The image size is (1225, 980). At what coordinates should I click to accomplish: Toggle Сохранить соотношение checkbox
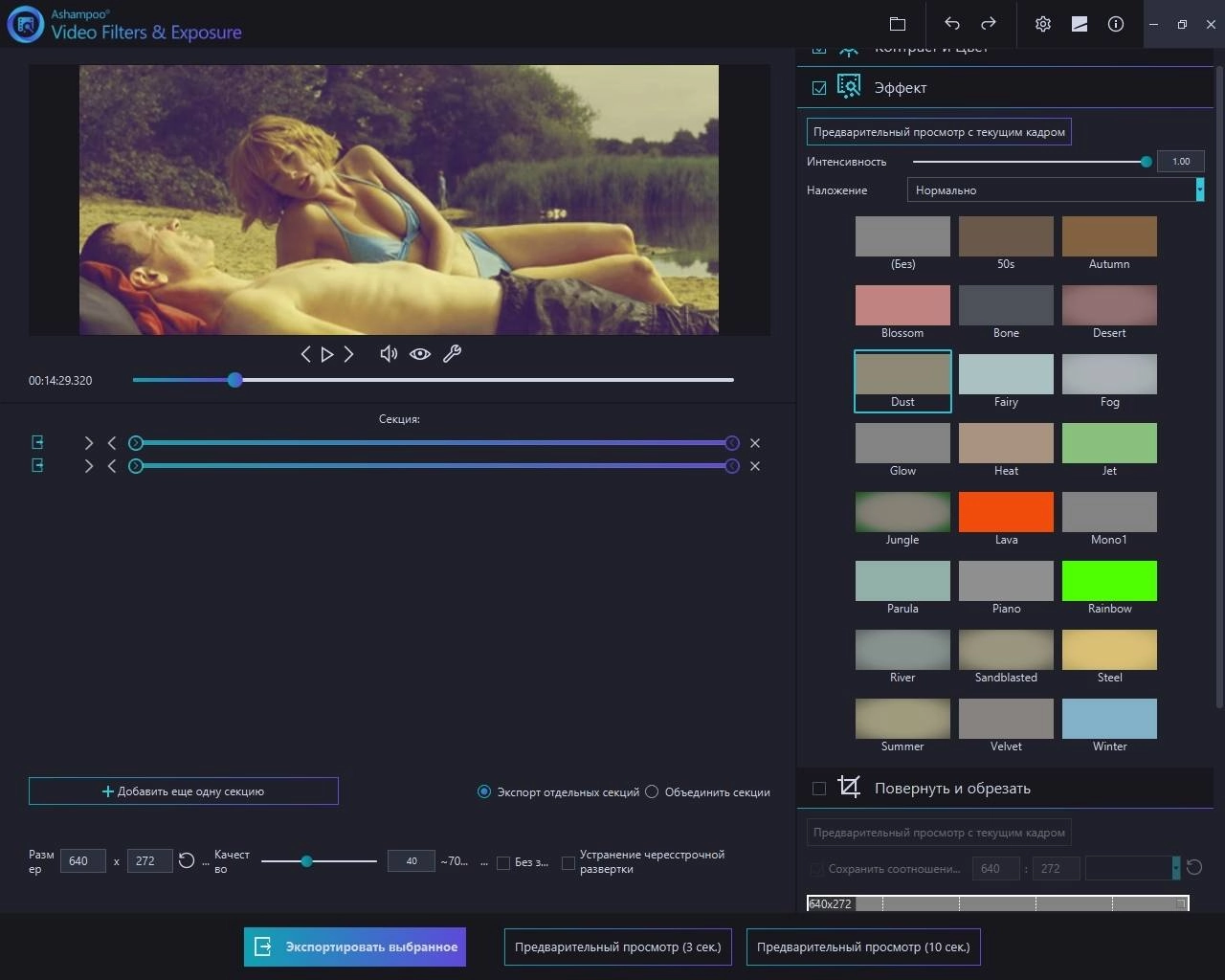pos(816,869)
